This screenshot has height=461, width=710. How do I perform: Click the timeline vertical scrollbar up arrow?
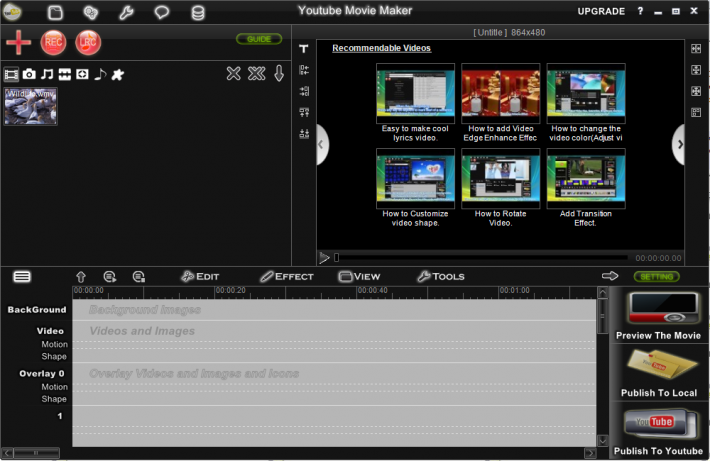click(602, 293)
